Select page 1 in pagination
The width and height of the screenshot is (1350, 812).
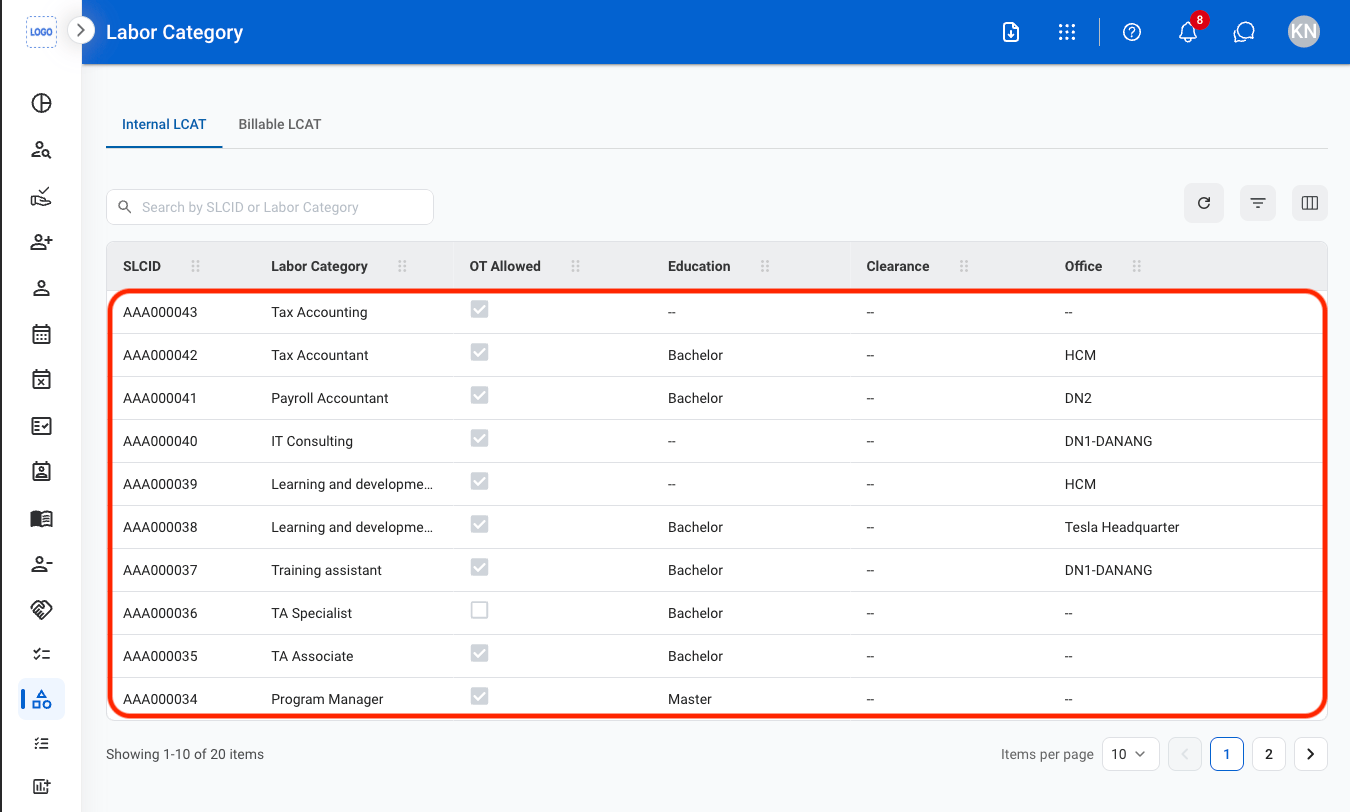1227,754
